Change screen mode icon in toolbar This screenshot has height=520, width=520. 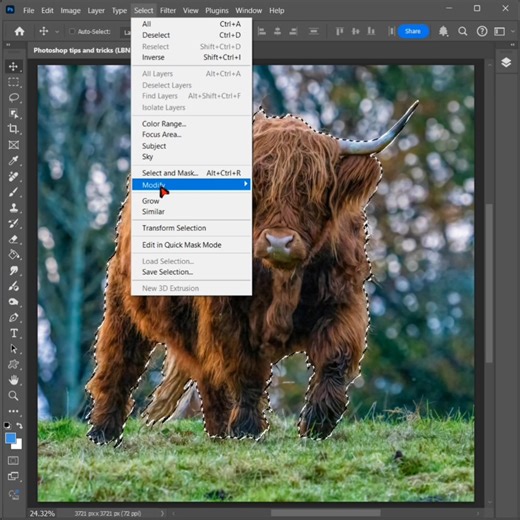point(13,476)
